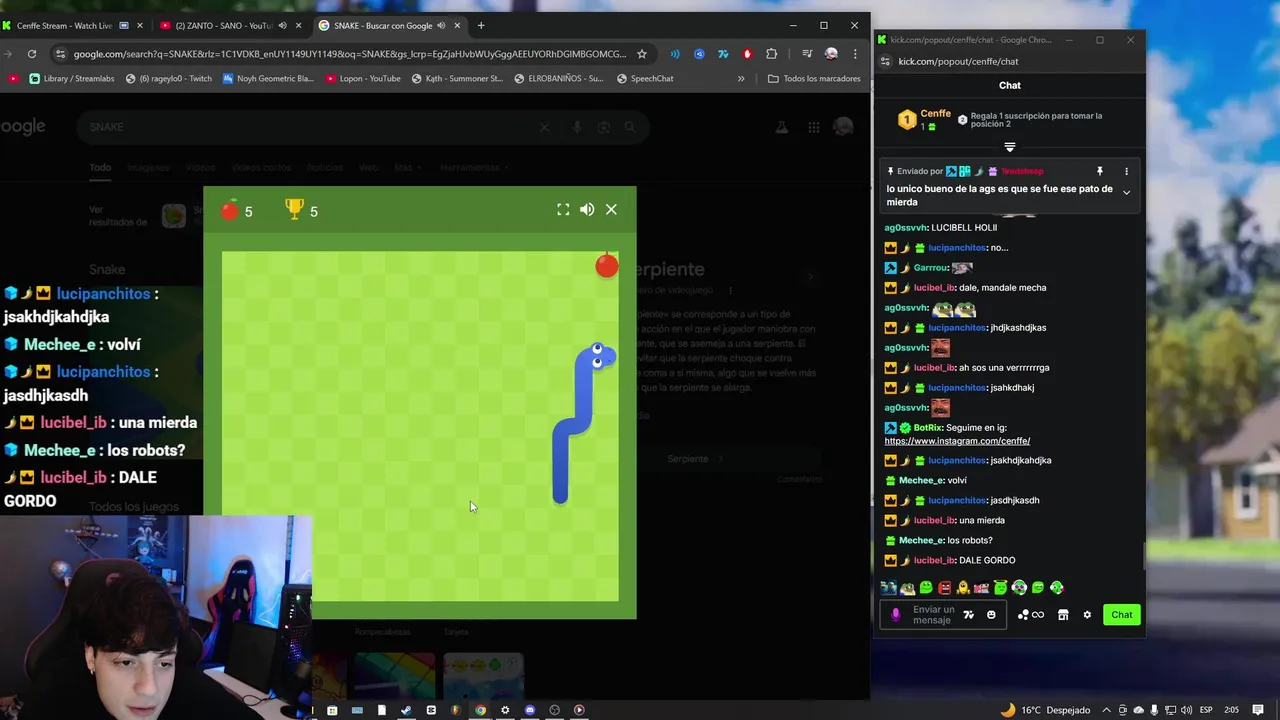Open Steam from the taskbar
This screenshot has width=1280, height=720.
[406, 710]
